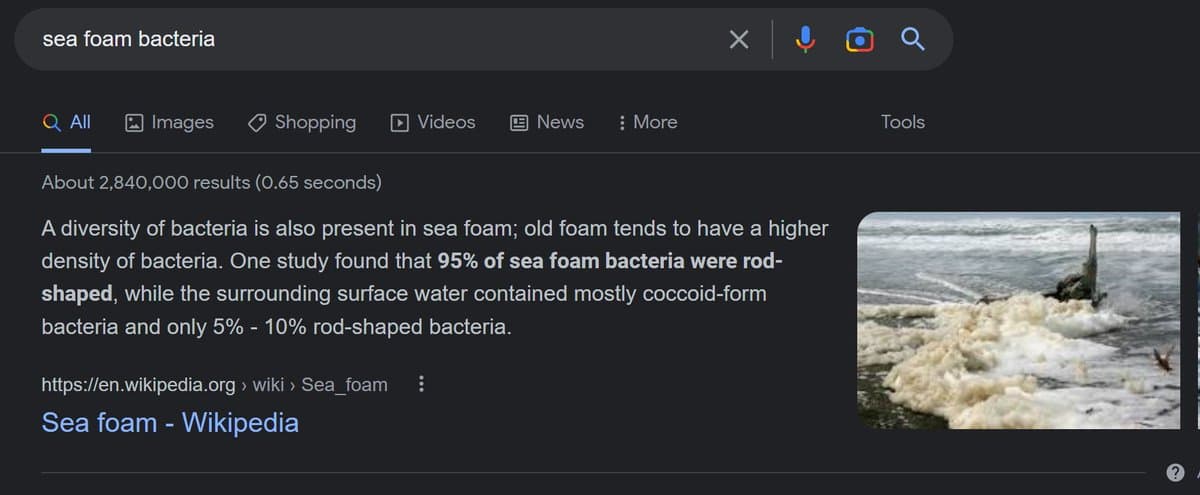The image size is (1200, 495).
Task: Click the sea foam beach photo thumbnail
Action: pyautogui.click(x=1018, y=320)
